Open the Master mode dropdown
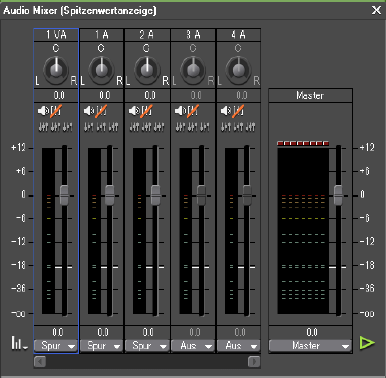The width and height of the screenshot is (386, 378). point(310,346)
